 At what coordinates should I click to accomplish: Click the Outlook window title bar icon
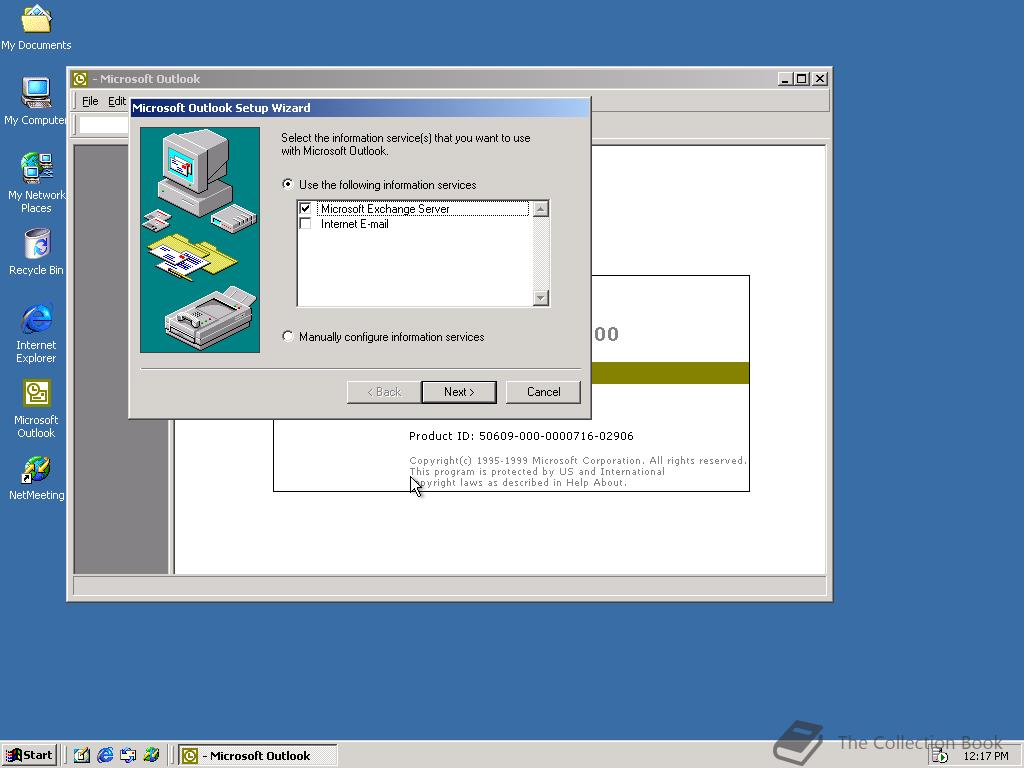click(x=80, y=79)
